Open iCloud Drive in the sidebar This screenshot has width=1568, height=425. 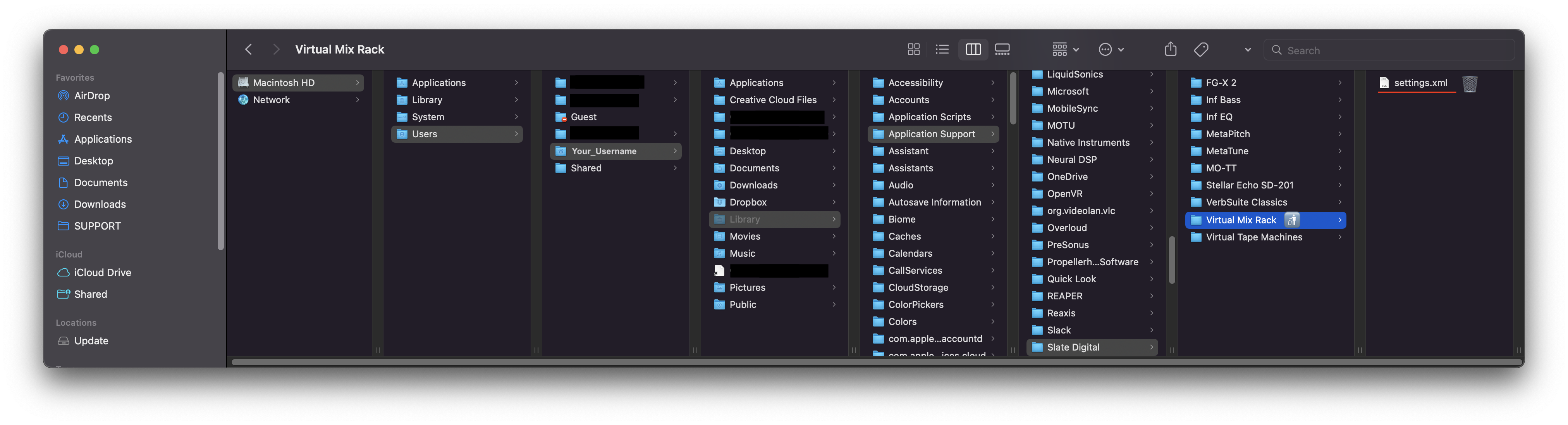pyautogui.click(x=102, y=273)
